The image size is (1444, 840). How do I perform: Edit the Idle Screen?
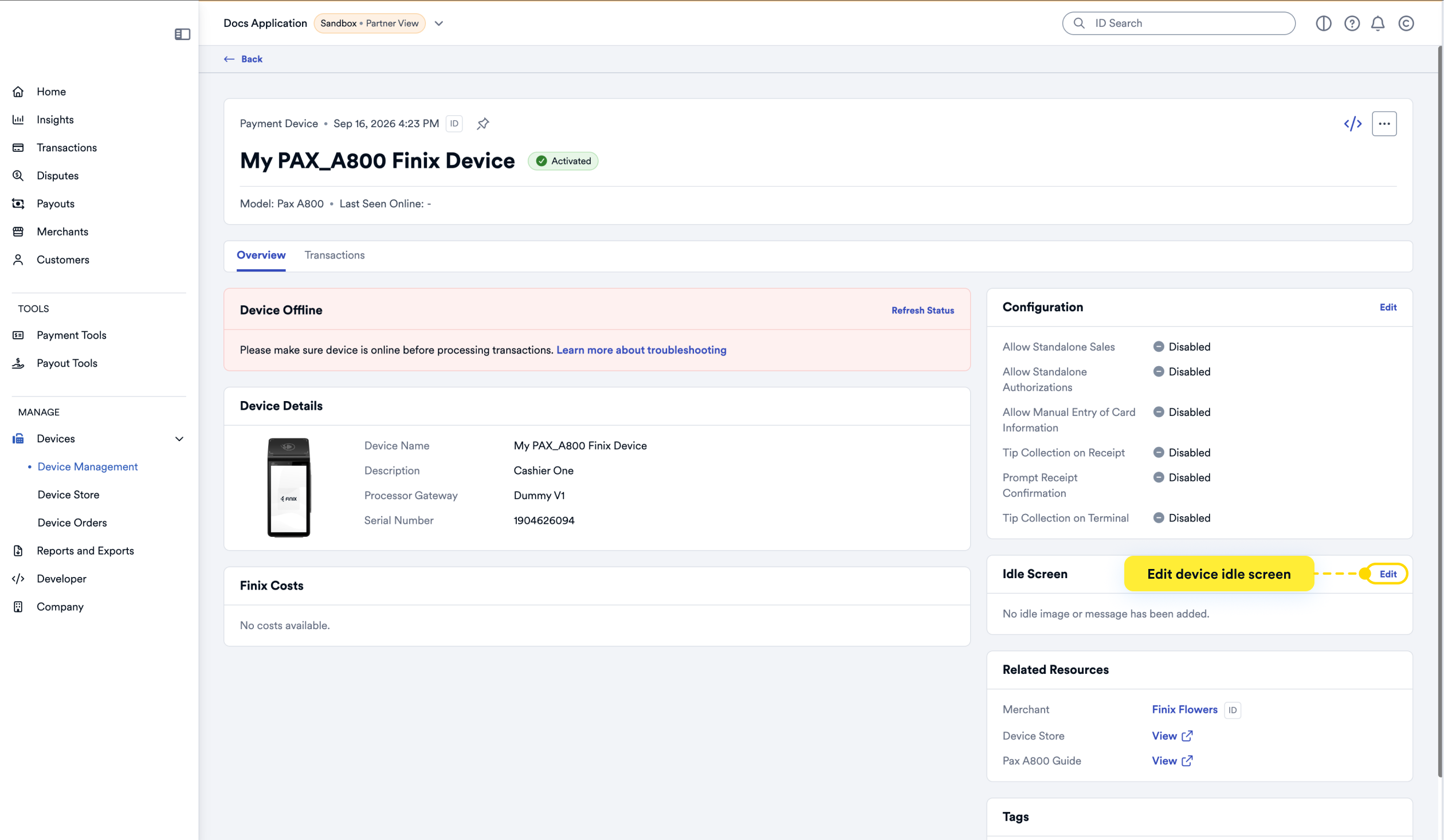click(1388, 574)
